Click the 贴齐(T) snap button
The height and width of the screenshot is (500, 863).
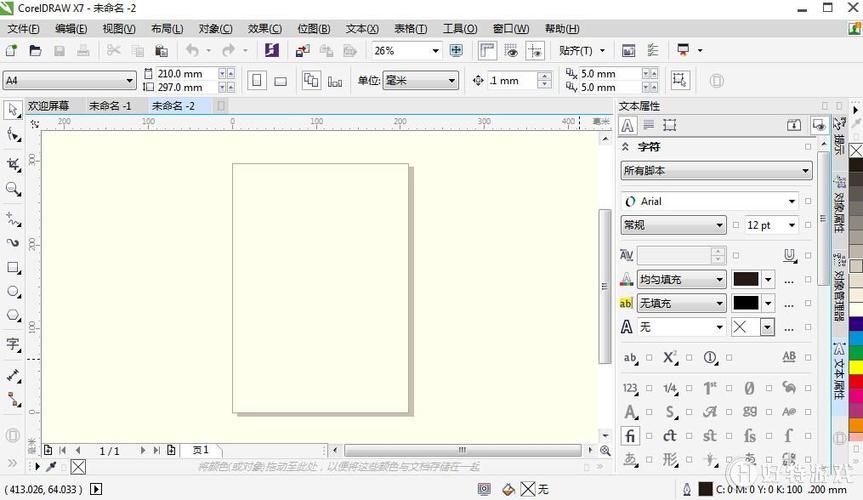coord(582,50)
